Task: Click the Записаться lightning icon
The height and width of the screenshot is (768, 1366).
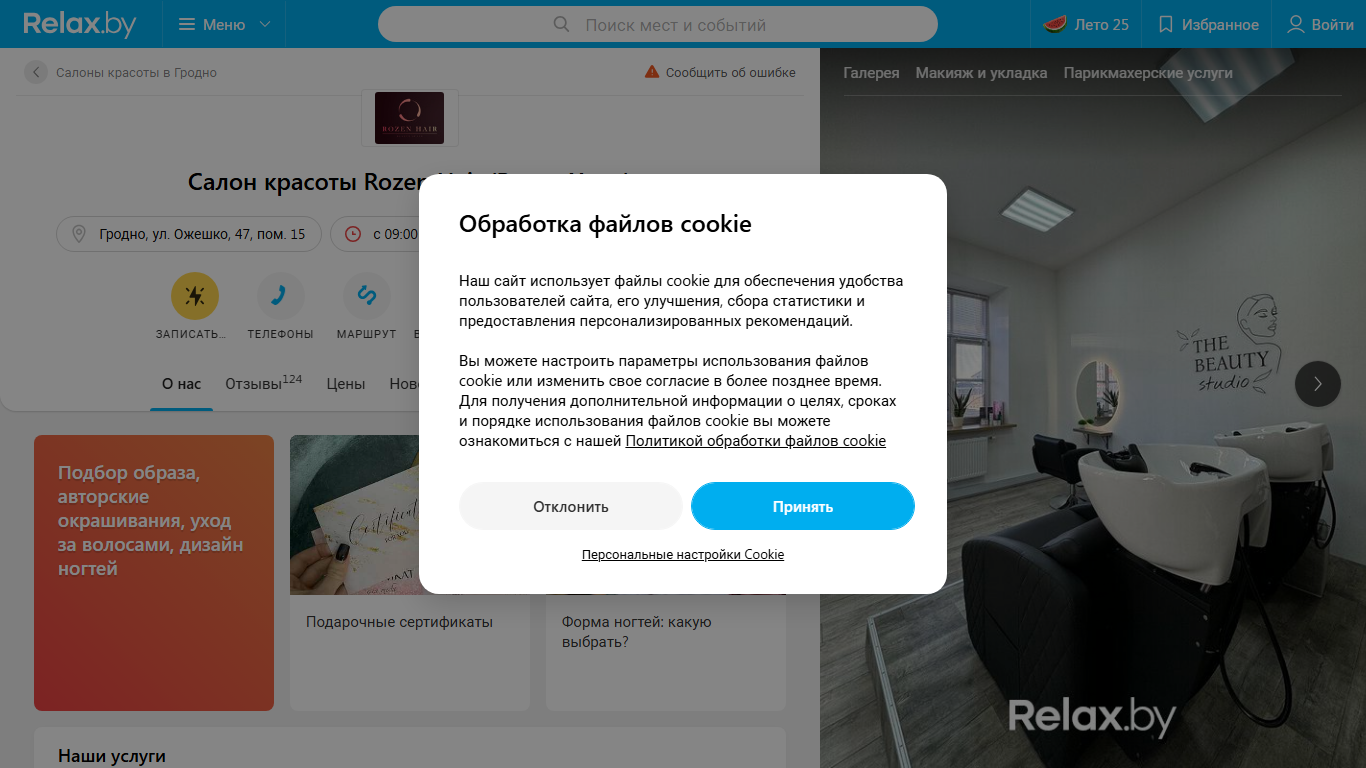Action: [x=195, y=296]
